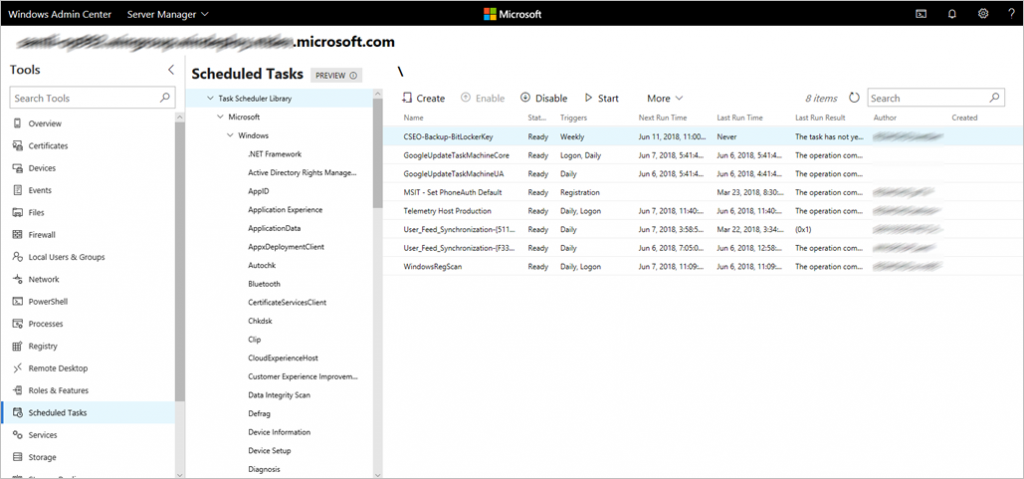Collapse the Tools pane arrow
1024x479 pixels.
[170, 70]
